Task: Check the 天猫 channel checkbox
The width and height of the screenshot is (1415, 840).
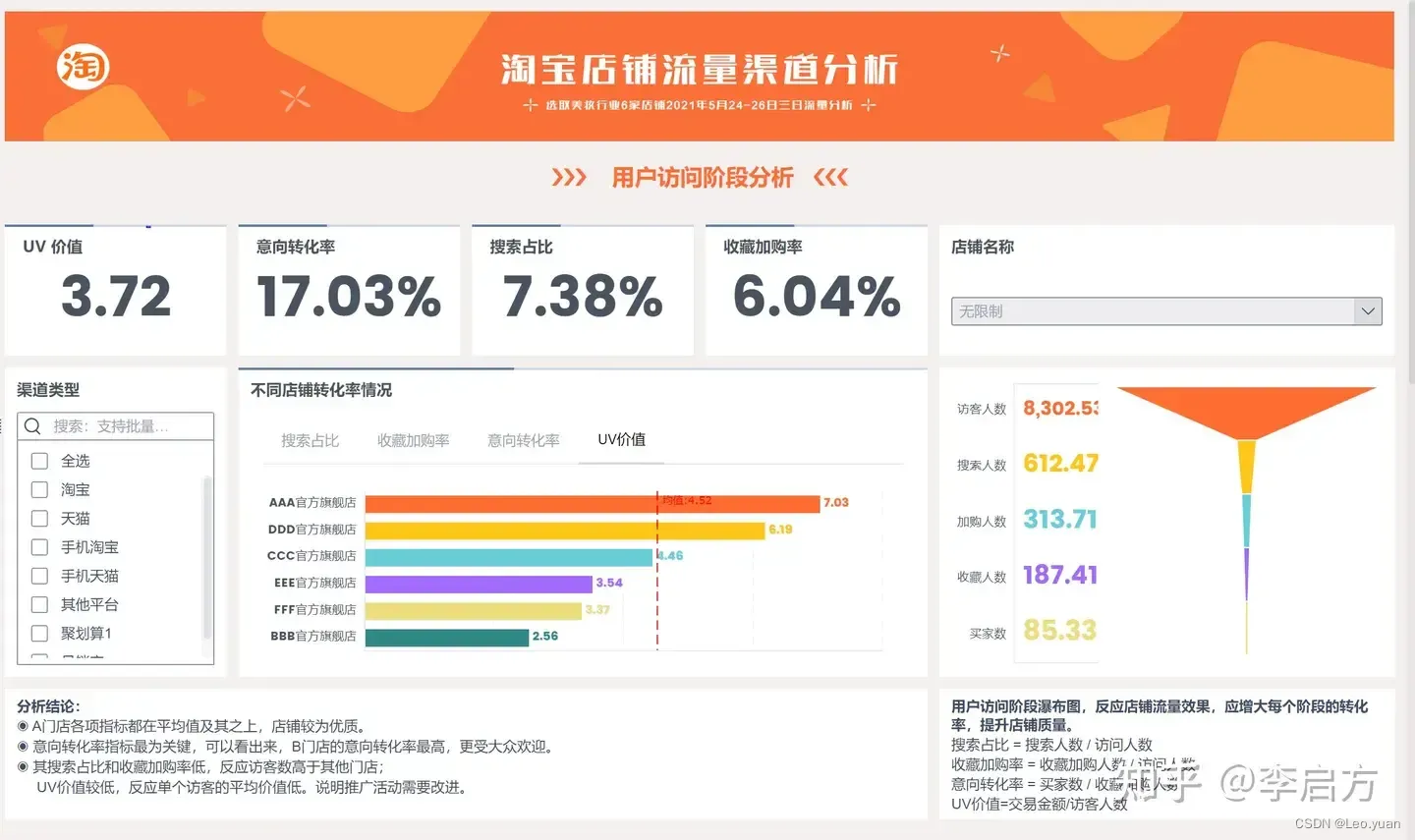Action: point(39,518)
